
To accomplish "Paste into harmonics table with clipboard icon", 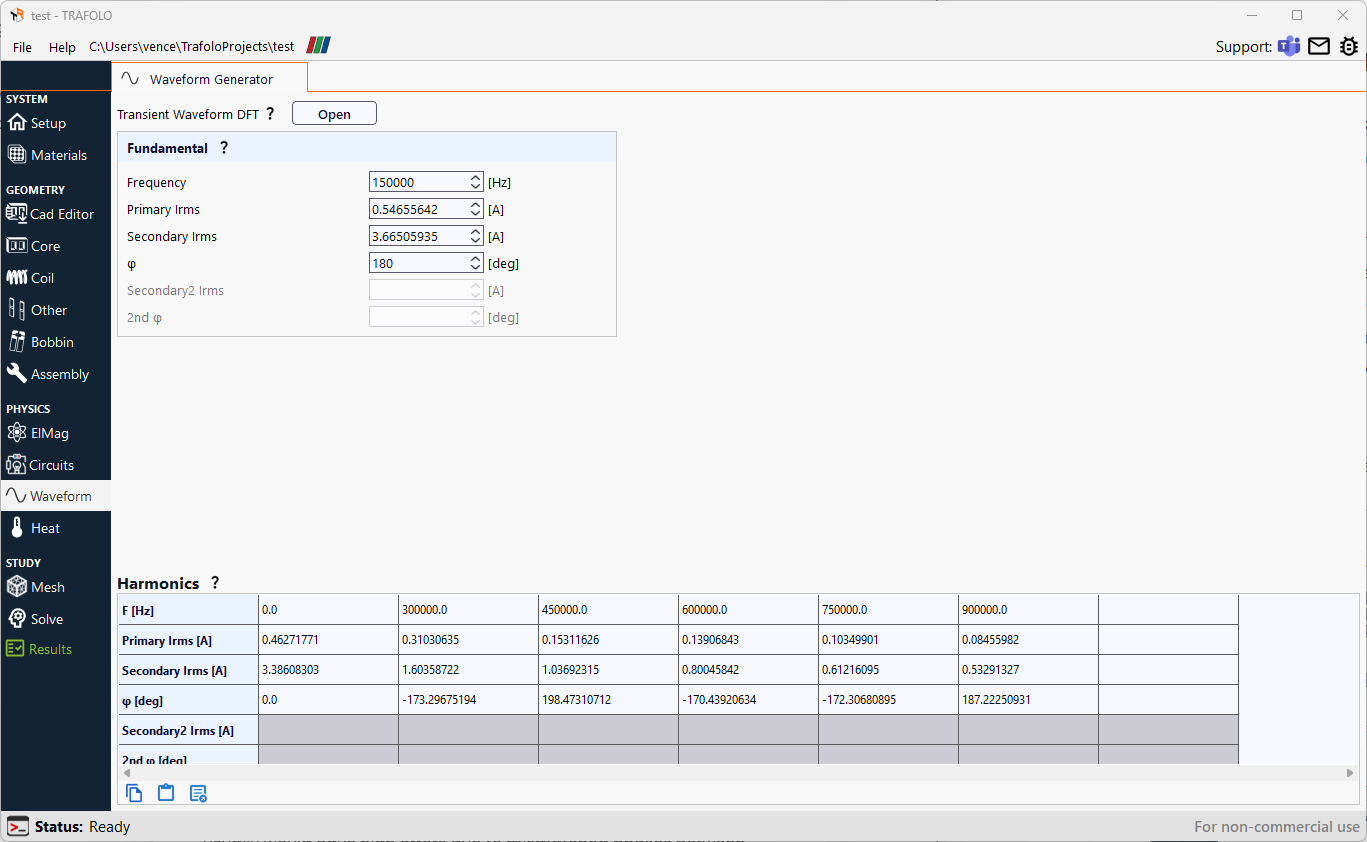I will [166, 793].
